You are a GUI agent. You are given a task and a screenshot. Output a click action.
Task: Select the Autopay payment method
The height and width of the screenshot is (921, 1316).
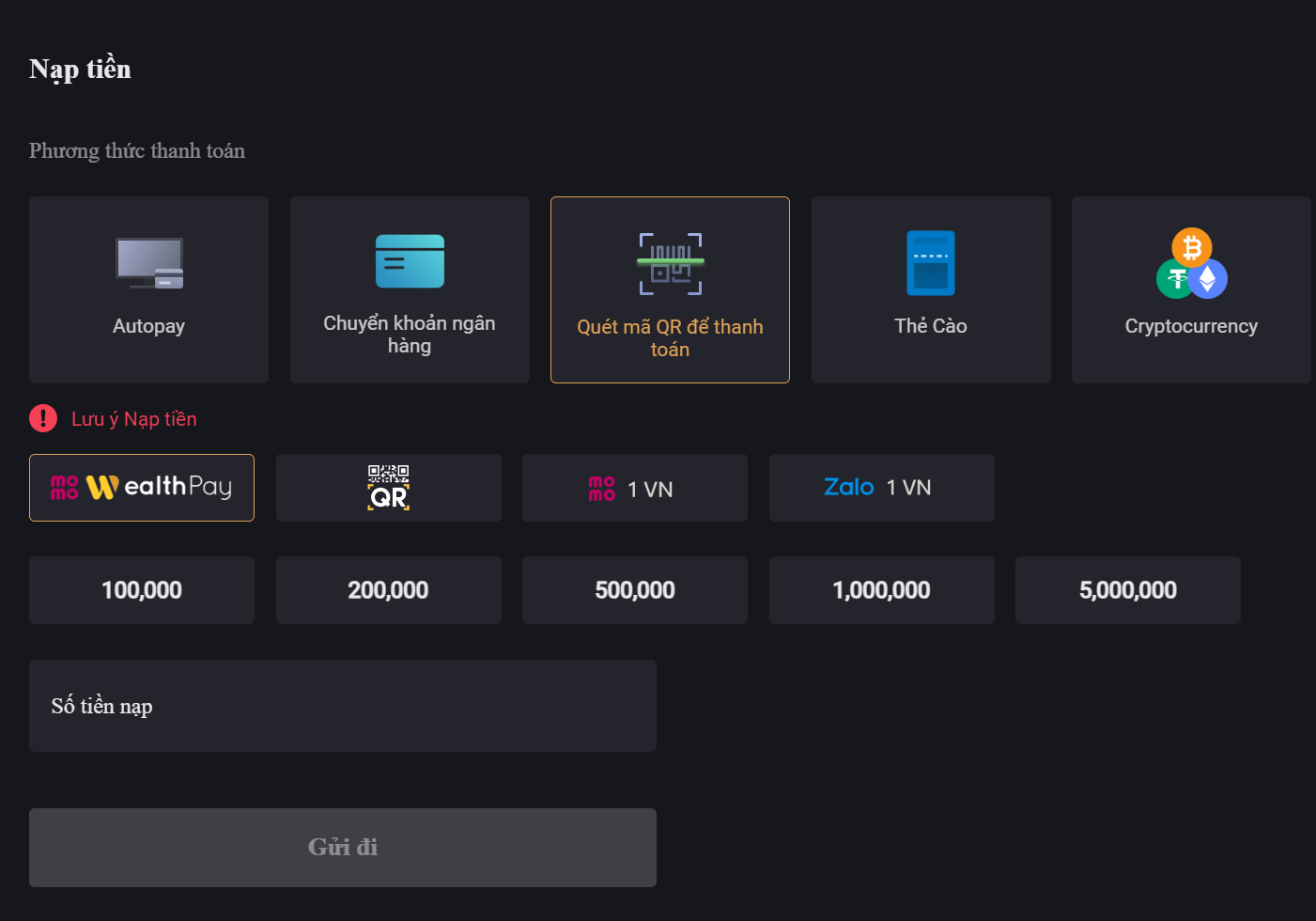tap(148, 289)
